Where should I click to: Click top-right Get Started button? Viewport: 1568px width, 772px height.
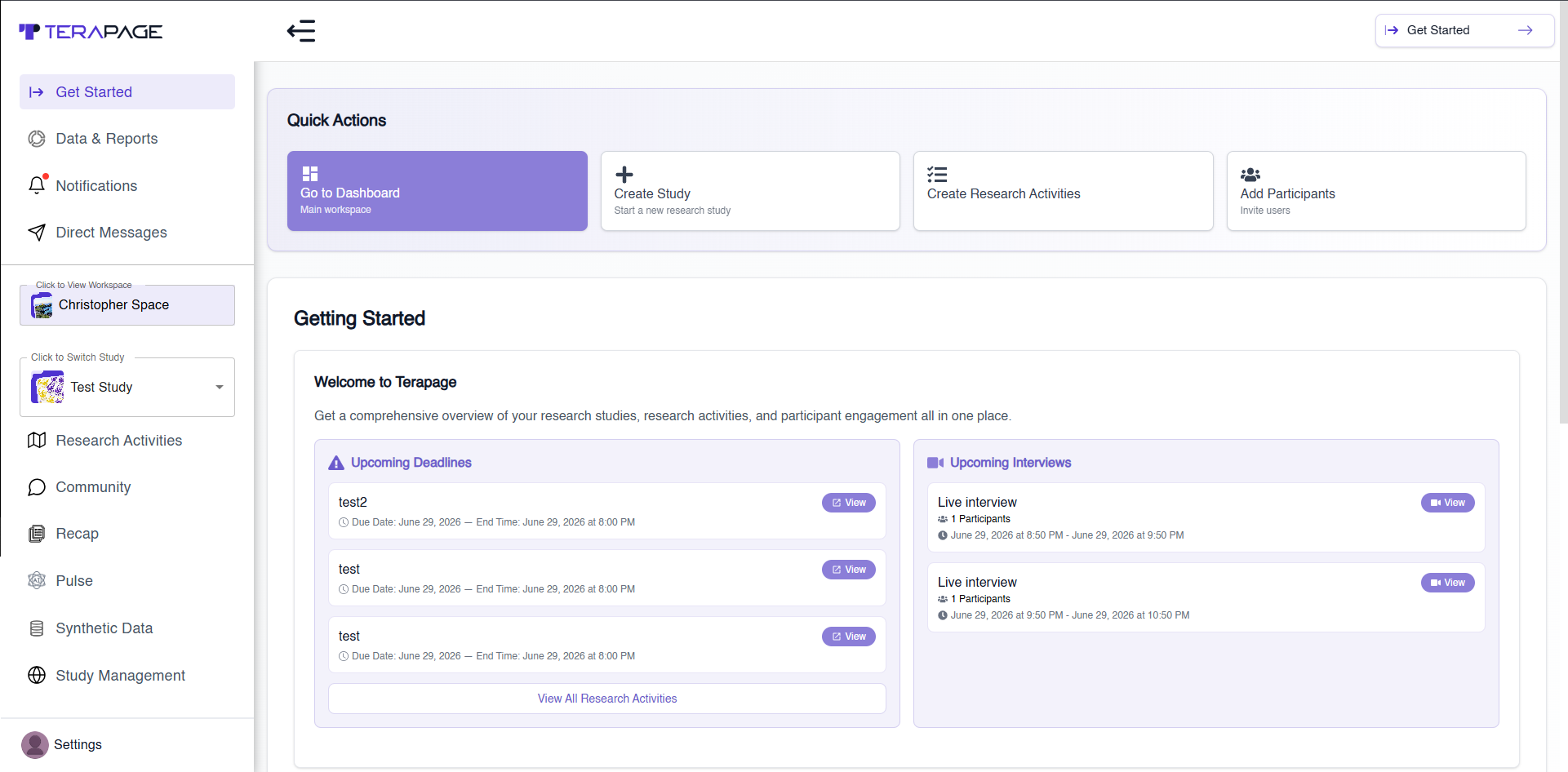1464,30
